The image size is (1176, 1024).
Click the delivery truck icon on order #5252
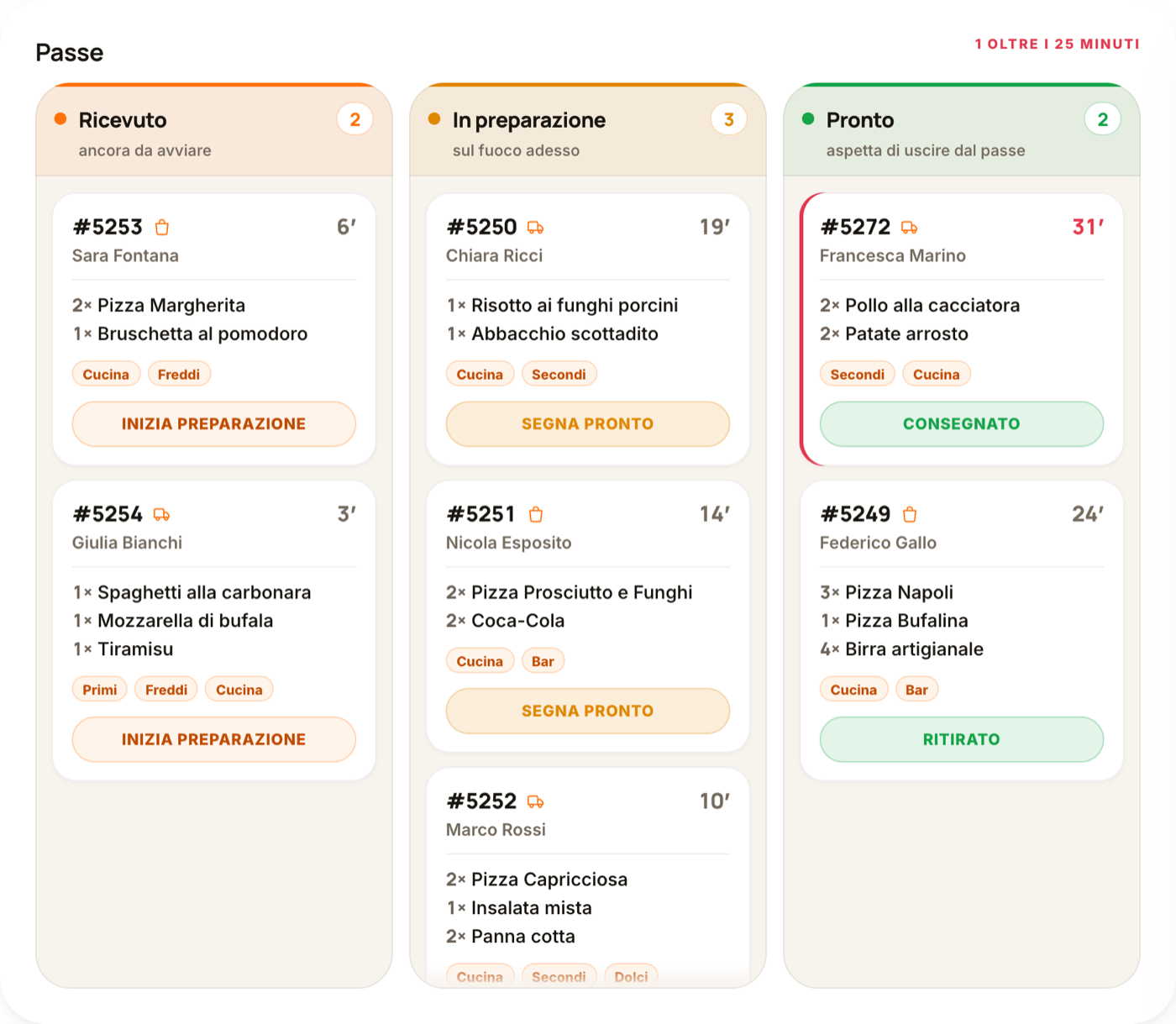pos(536,802)
